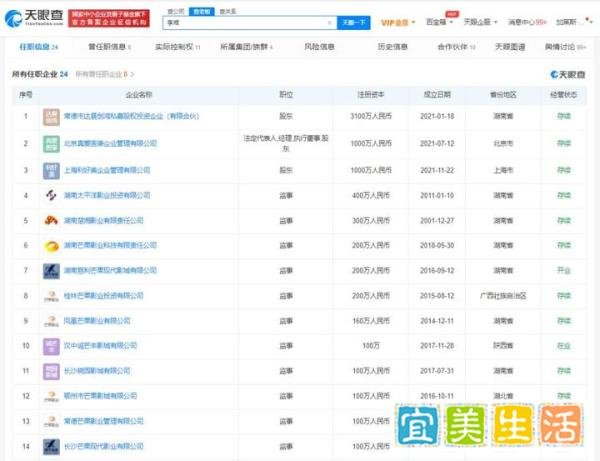This screenshot has height=461, width=600.
Task: Open the orange logo of company row 5
Action: (x=51, y=221)
